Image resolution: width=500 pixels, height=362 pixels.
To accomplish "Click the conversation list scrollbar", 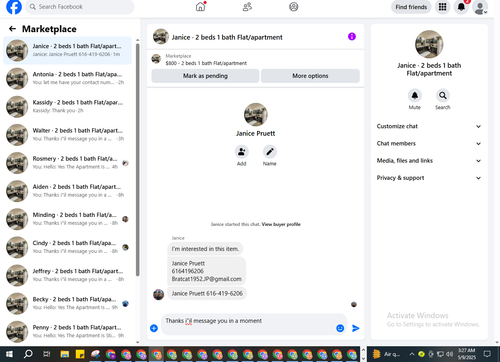I will click(x=137, y=159).
